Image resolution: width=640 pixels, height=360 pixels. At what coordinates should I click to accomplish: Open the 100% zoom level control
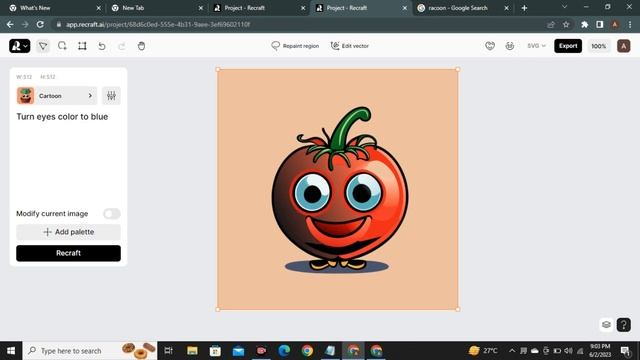[599, 46]
